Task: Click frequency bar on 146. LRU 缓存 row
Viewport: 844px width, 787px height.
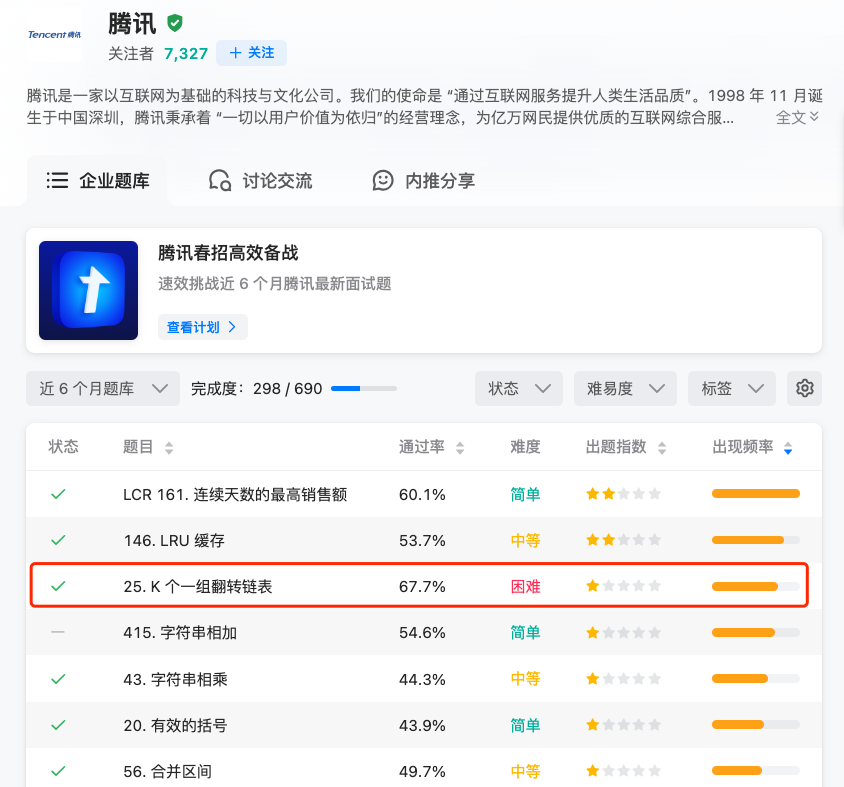Action: point(756,540)
